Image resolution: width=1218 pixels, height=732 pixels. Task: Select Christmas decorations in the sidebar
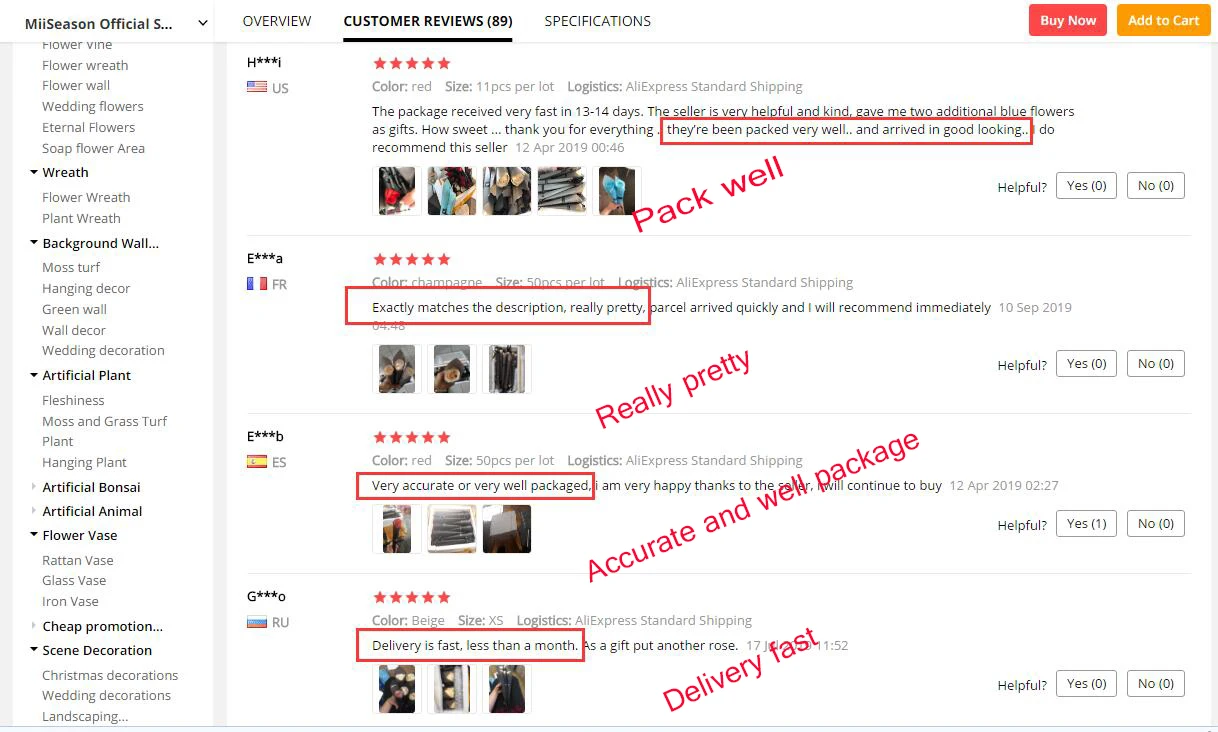point(110,675)
